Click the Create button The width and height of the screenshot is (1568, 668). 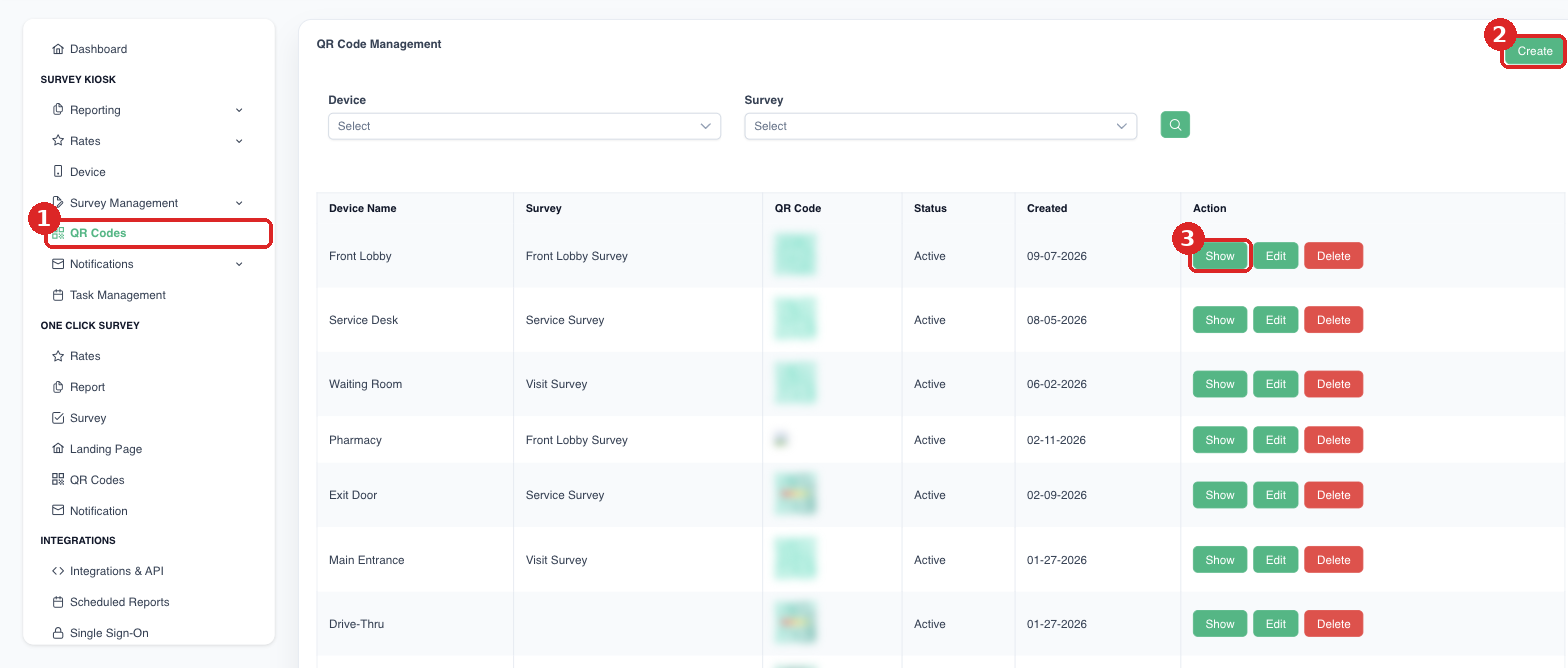pyautogui.click(x=1535, y=51)
